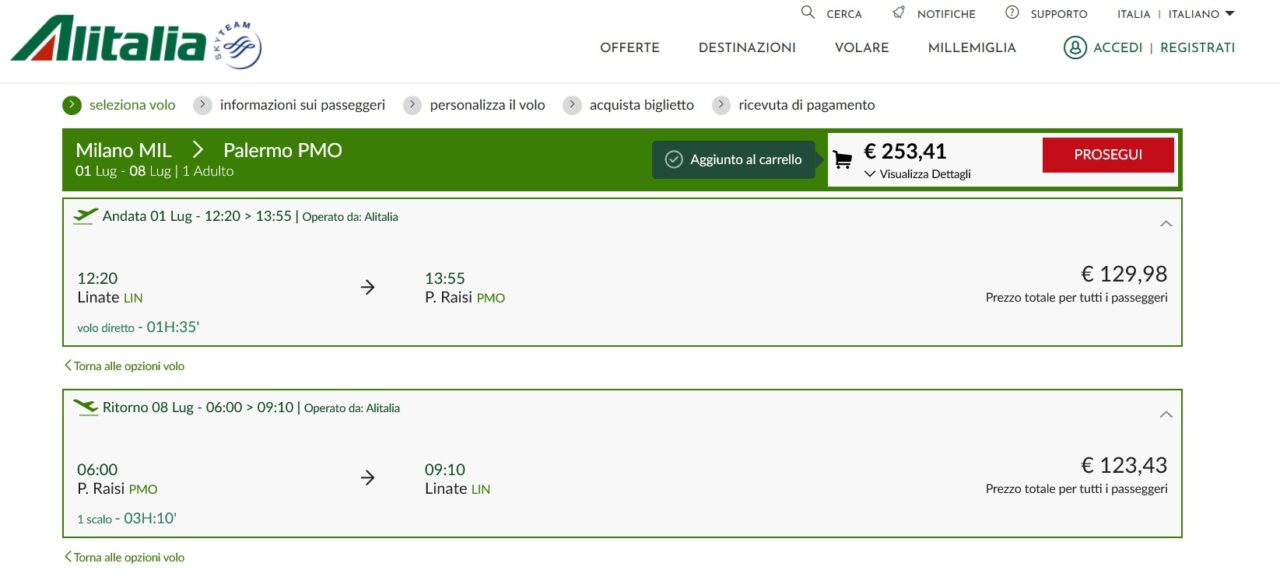Image resolution: width=1280 pixels, height=584 pixels.
Task: Open search via the magnifier icon
Action: [x=808, y=13]
